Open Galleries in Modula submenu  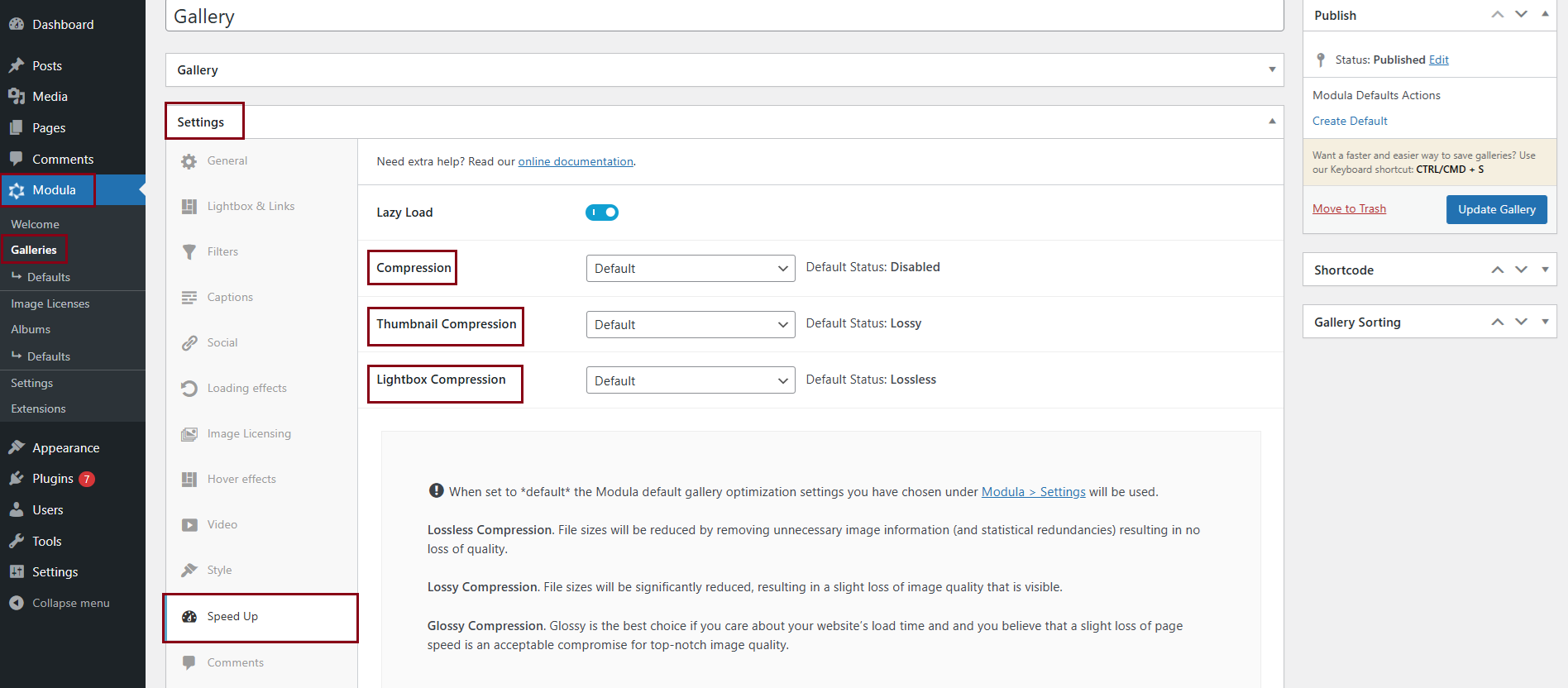pos(34,250)
